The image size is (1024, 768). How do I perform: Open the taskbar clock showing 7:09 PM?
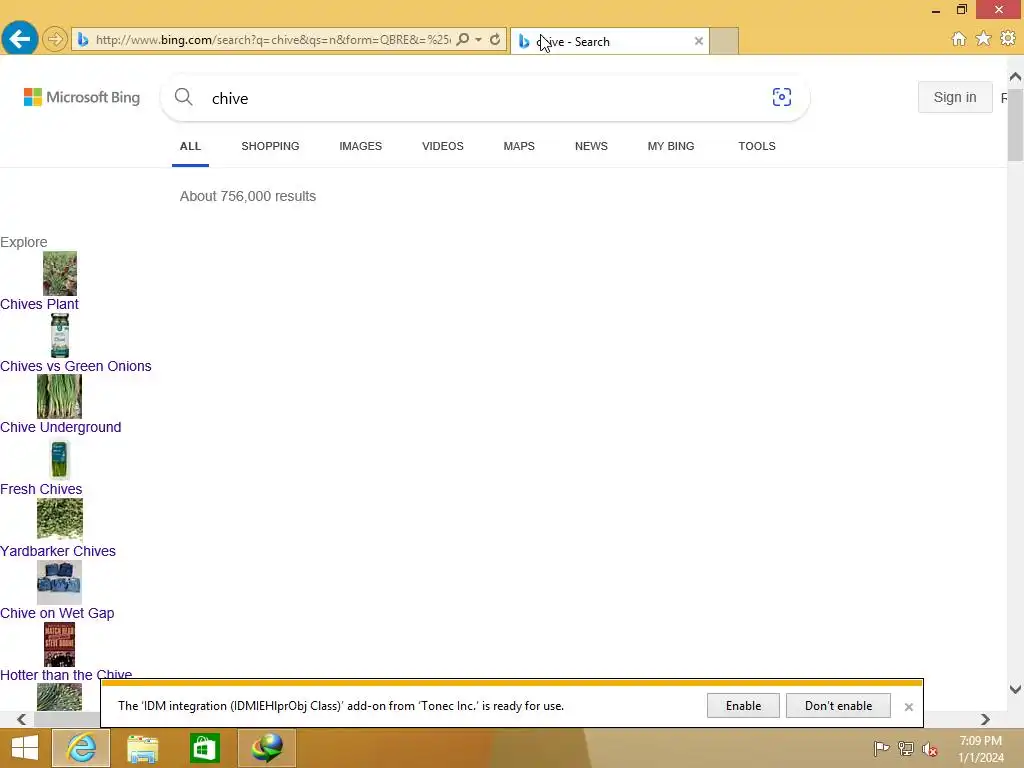pos(981,748)
